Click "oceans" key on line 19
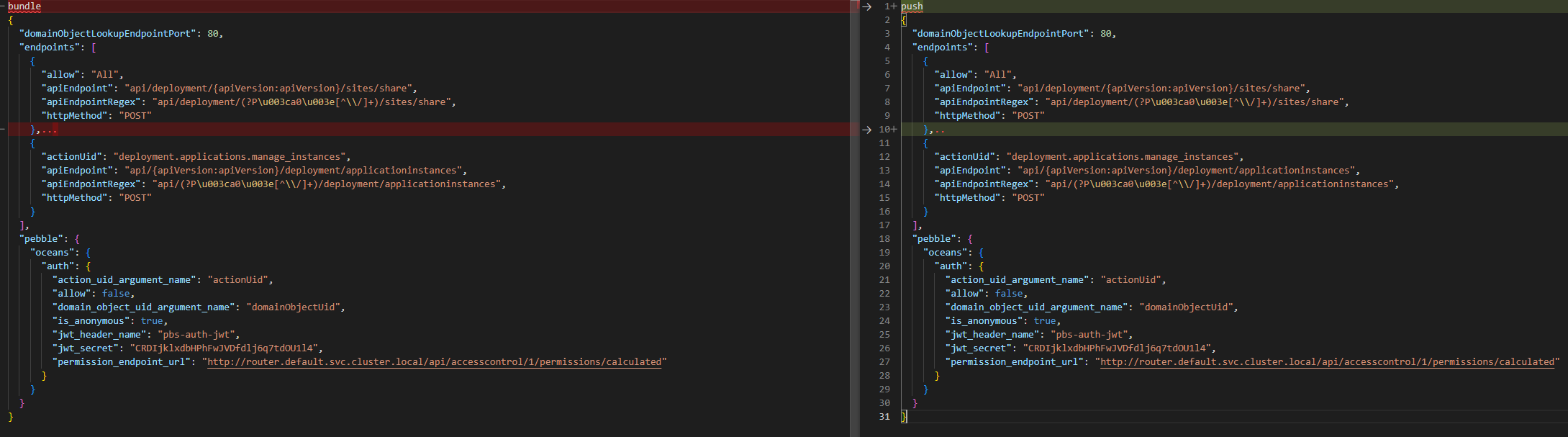1568x437 pixels. pyautogui.click(x=946, y=253)
